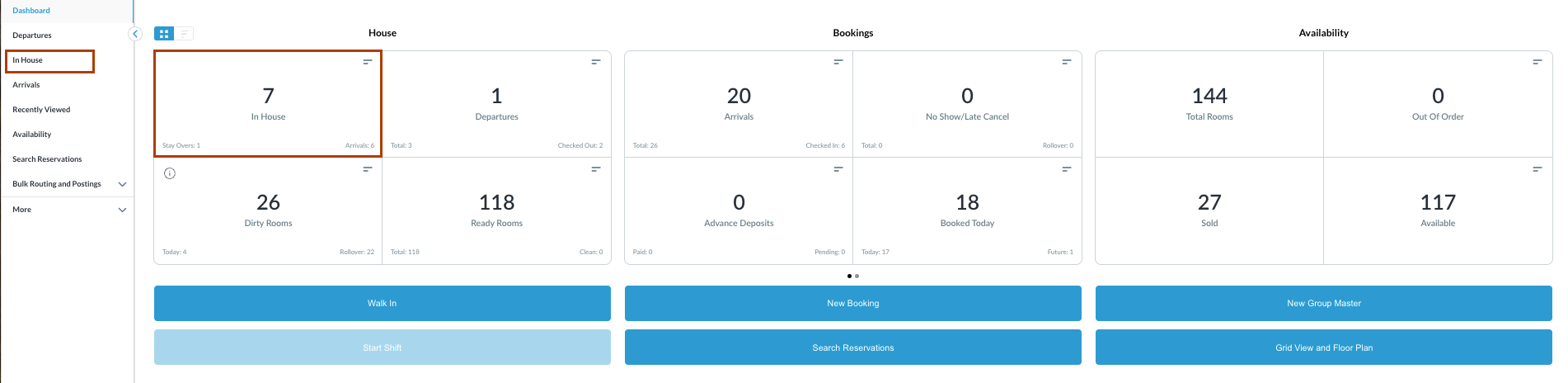Open the No Show/Late Cancel tile menu icon
This screenshot has width=1568, height=383.
(1067, 62)
